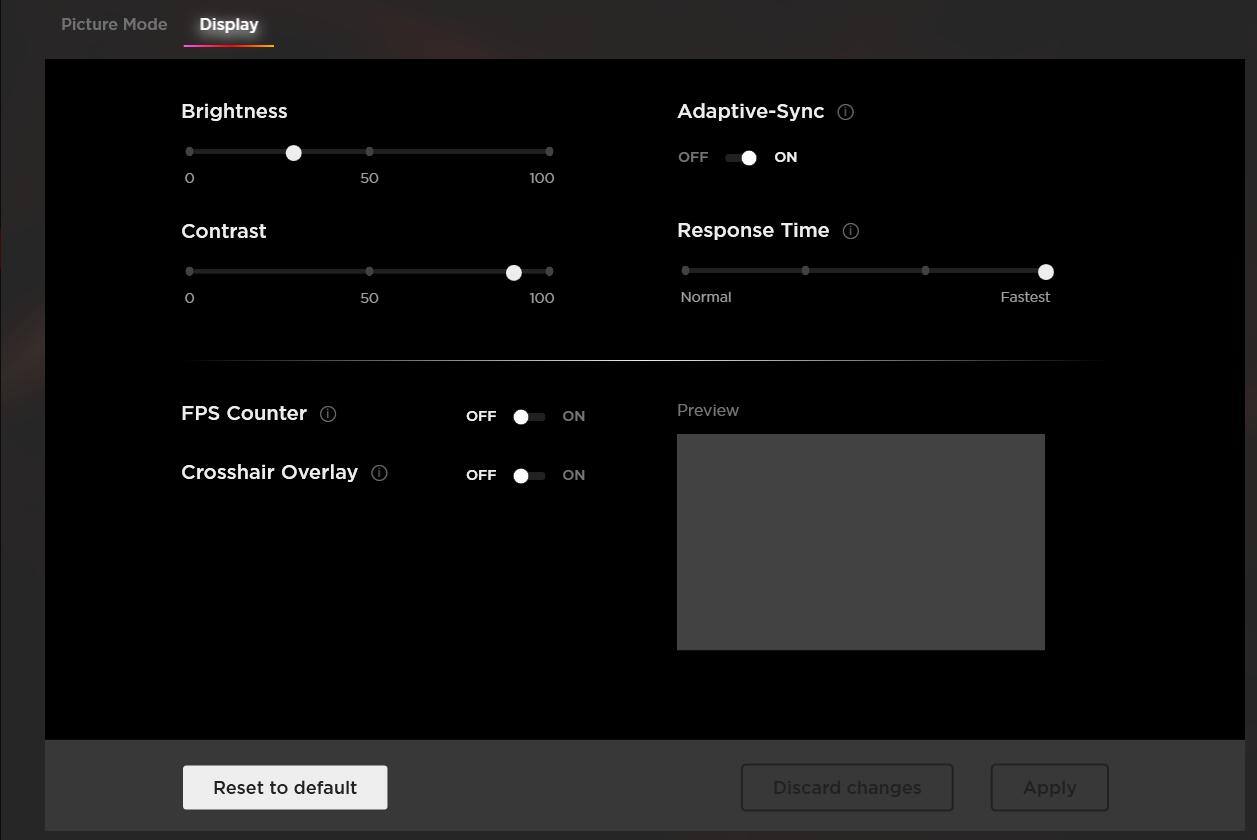Click the third Response Time slider stop
The height and width of the screenshot is (840, 1257).
(925, 270)
